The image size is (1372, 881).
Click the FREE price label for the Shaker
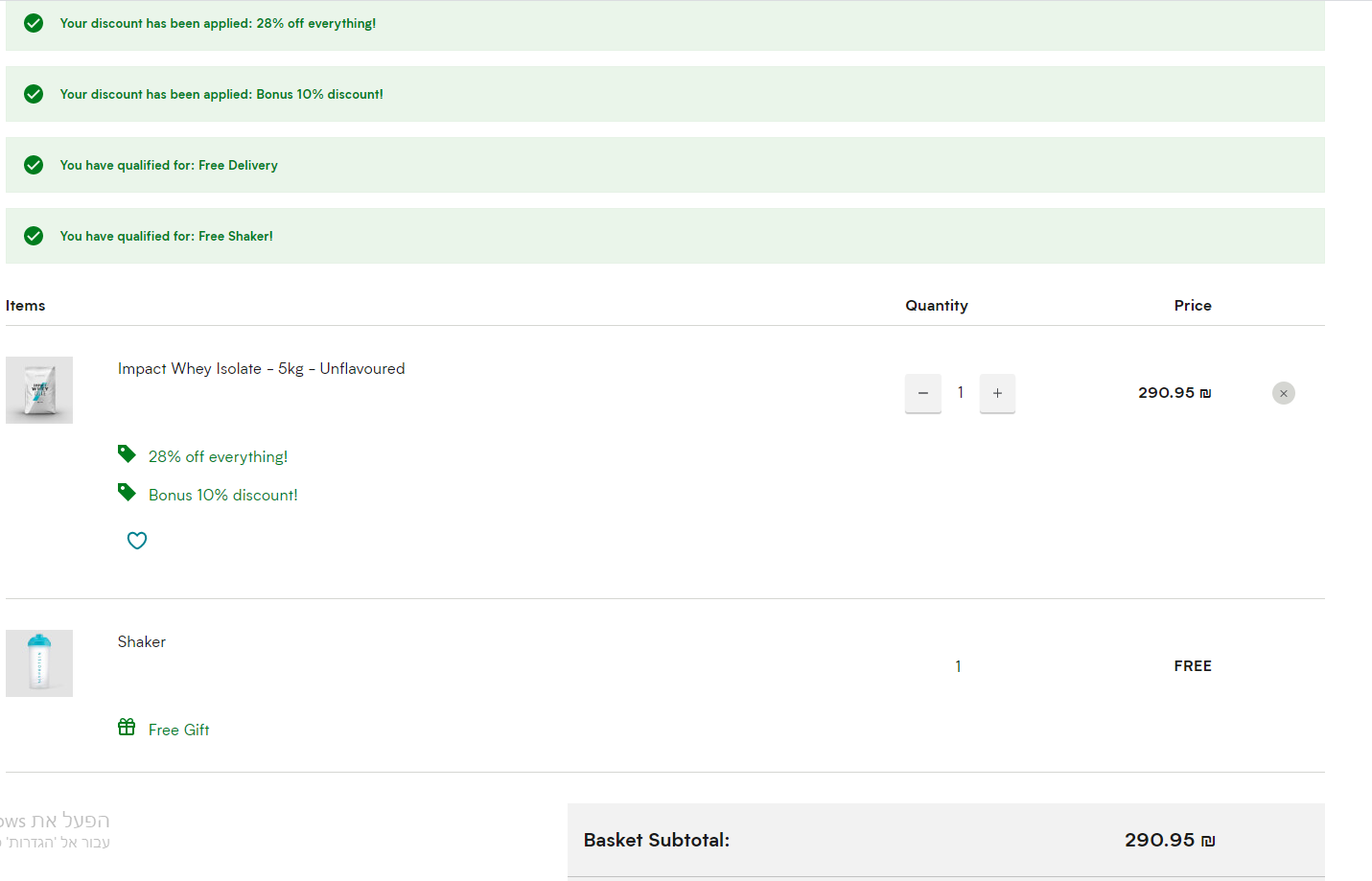tap(1192, 666)
